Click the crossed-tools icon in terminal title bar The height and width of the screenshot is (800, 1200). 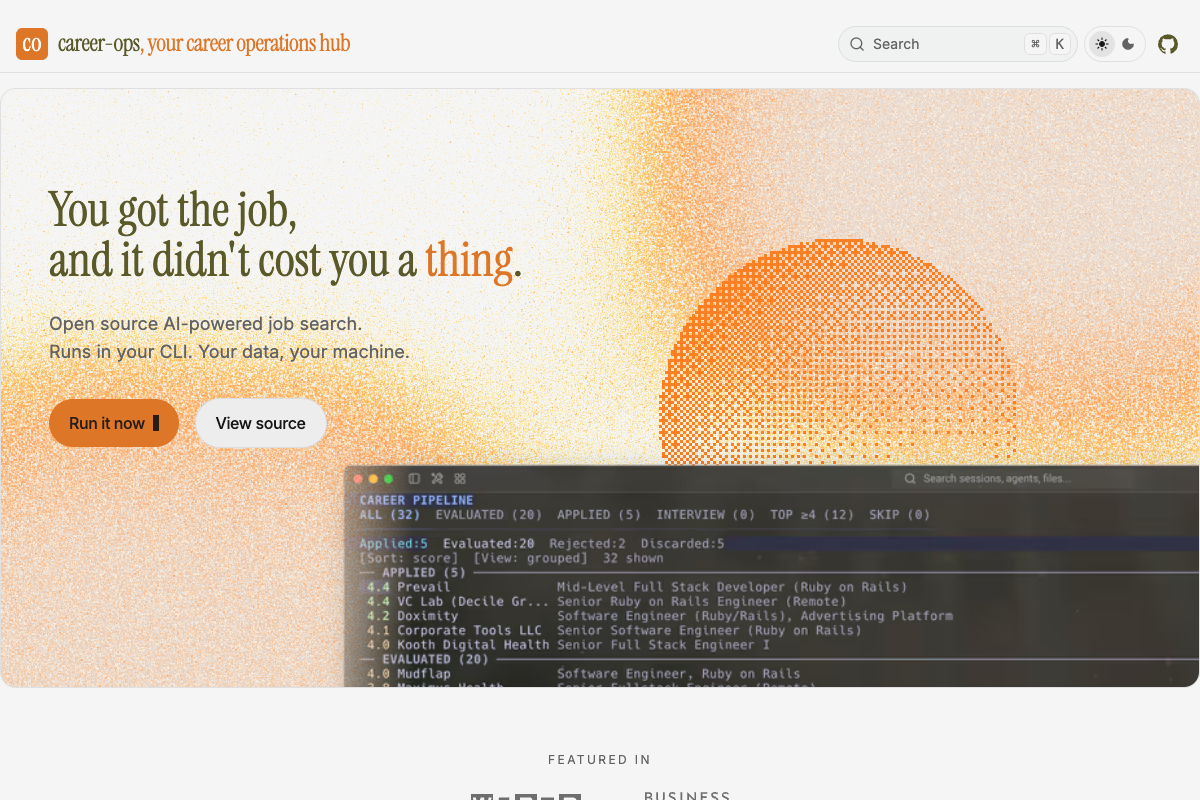pyautogui.click(x=437, y=479)
